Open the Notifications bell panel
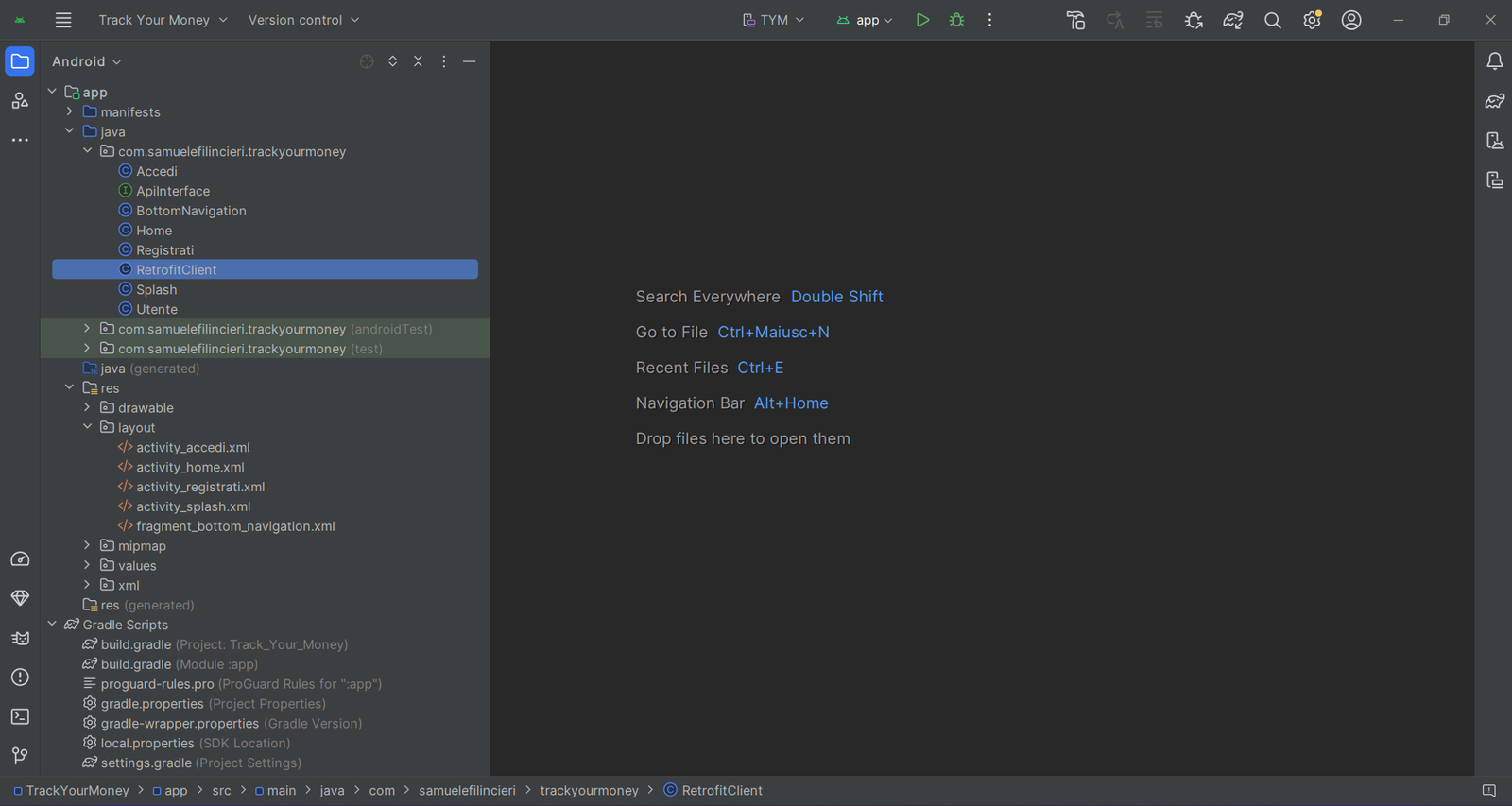Image resolution: width=1512 pixels, height=806 pixels. pos(1494,61)
